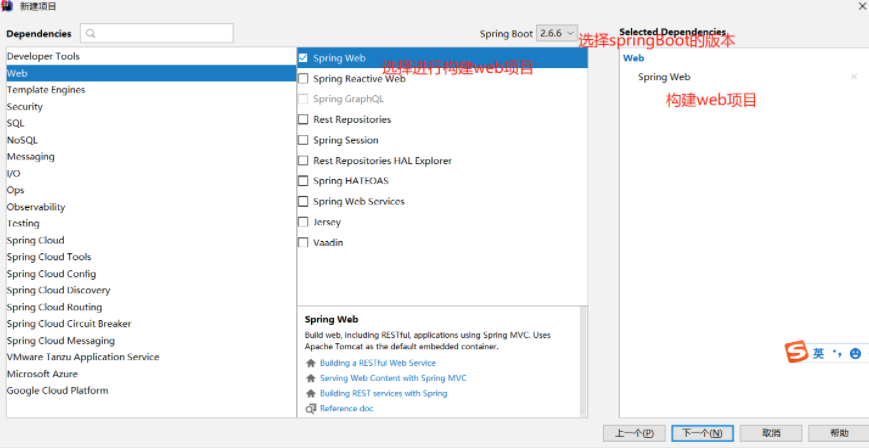Click home icon beside Building a RESTful Web Service
This screenshot has height=448, width=869.
coord(310,363)
